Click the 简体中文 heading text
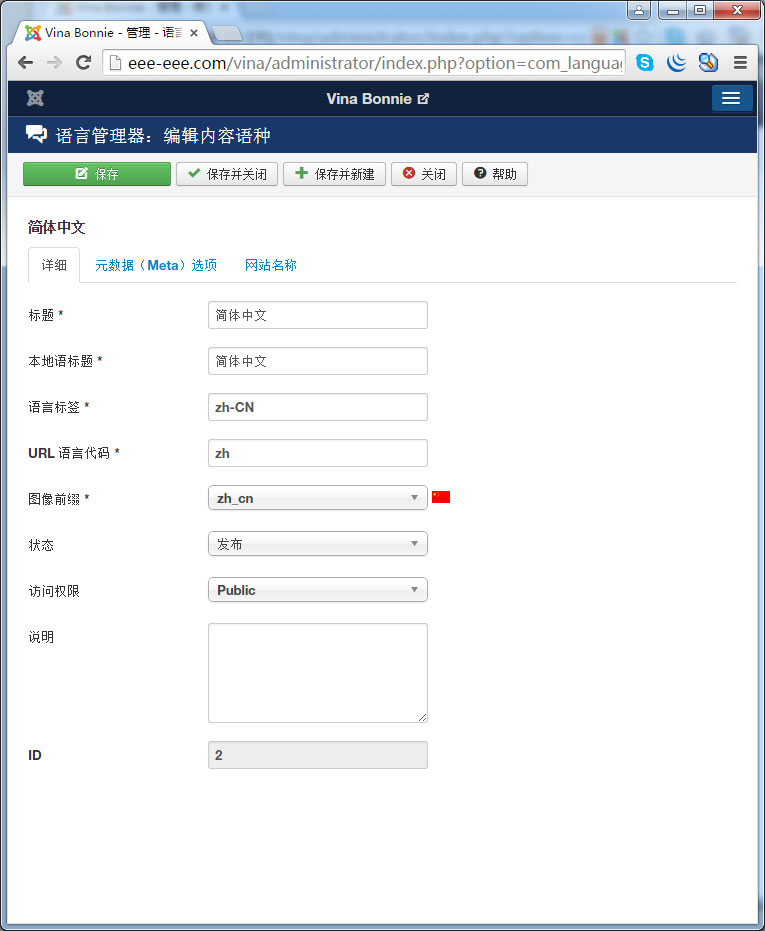This screenshot has width=765, height=931. tap(56, 227)
